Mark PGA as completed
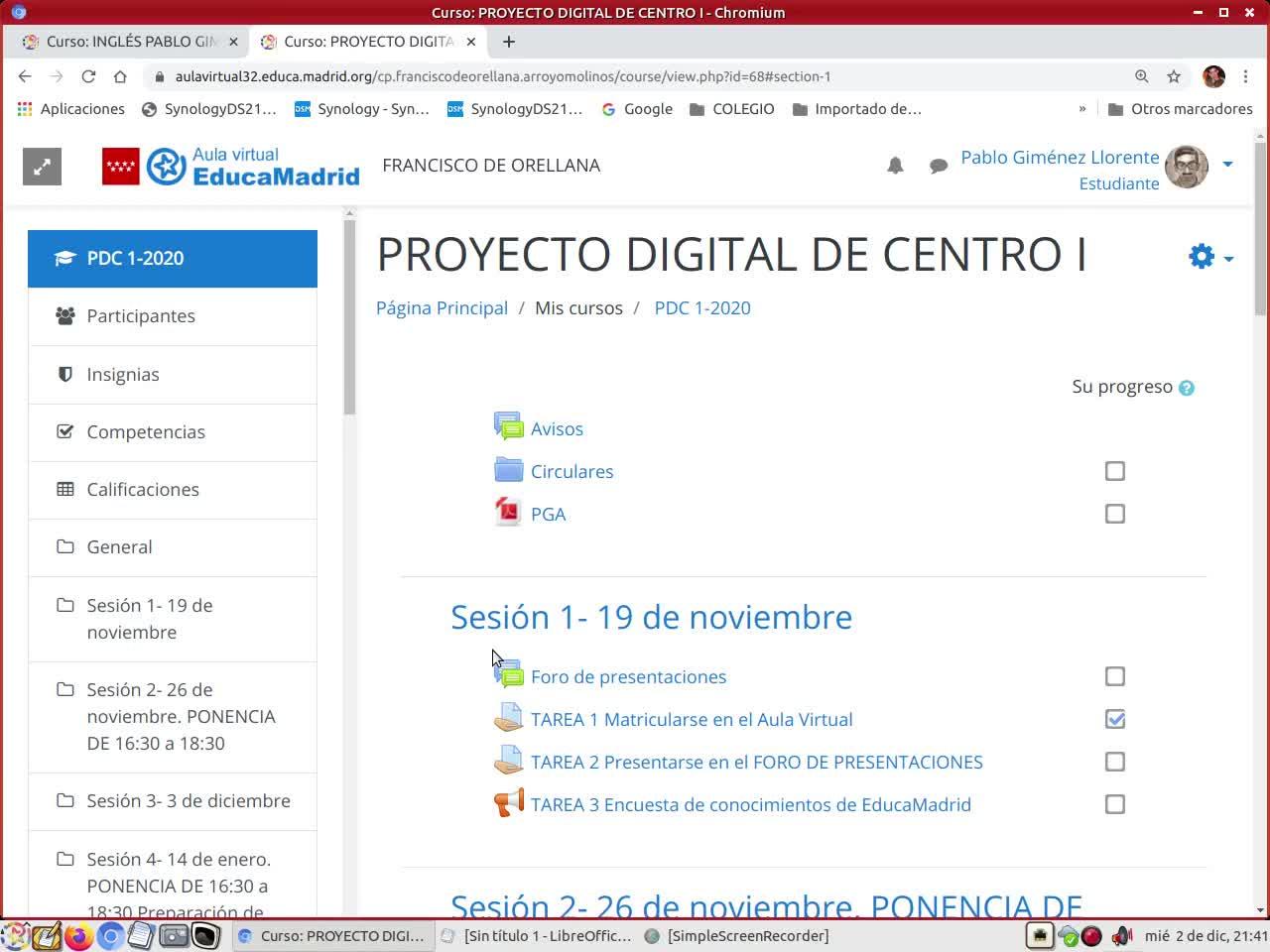The height and width of the screenshot is (952, 1270). [x=1115, y=514]
